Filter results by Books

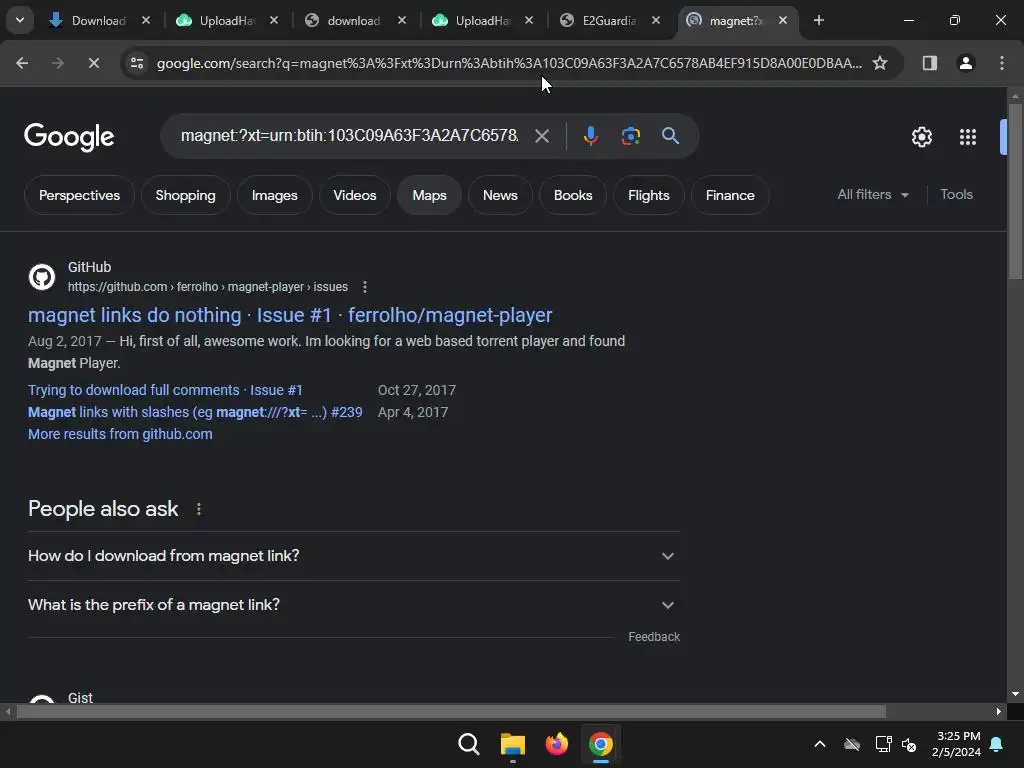pos(573,195)
